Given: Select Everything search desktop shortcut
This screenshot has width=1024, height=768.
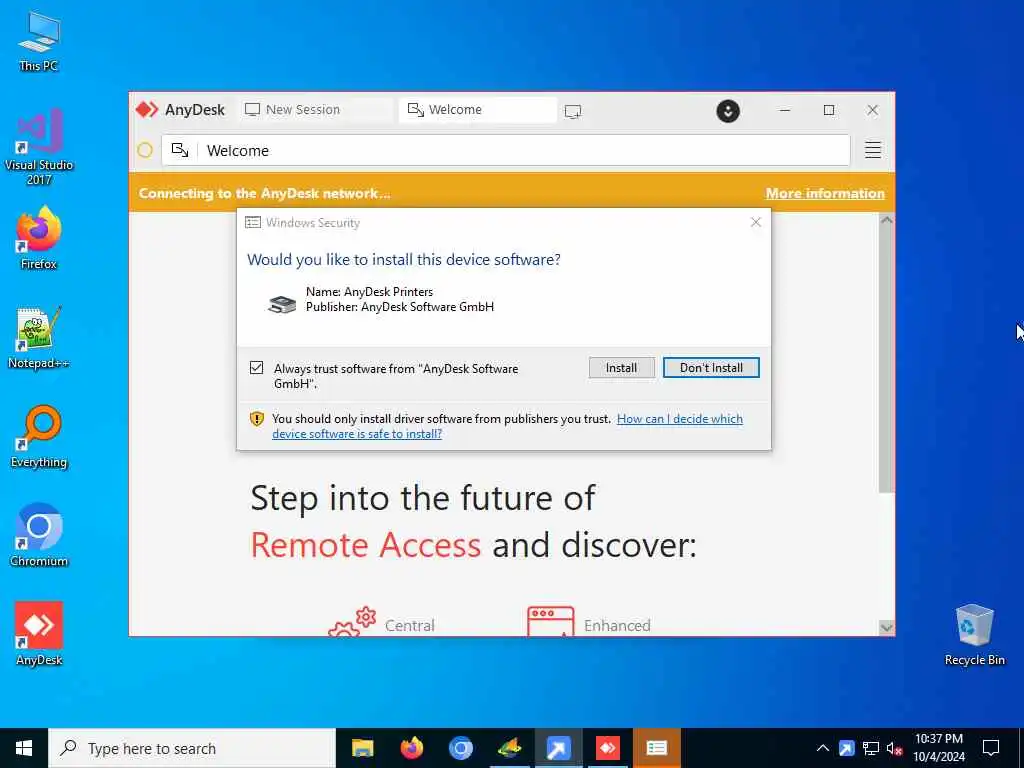Looking at the screenshot, I should 39,436.
